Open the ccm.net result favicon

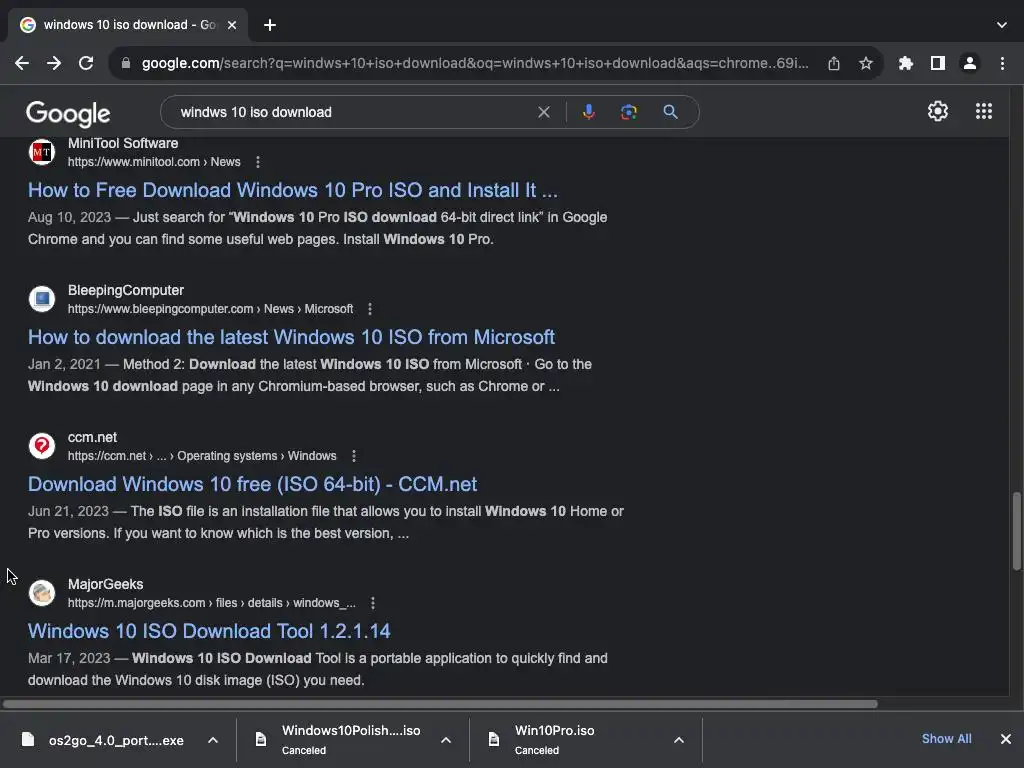coord(42,446)
